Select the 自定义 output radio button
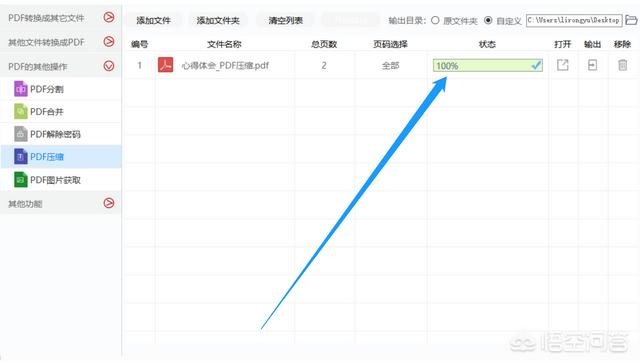This screenshot has height=364, width=640. [x=488, y=20]
